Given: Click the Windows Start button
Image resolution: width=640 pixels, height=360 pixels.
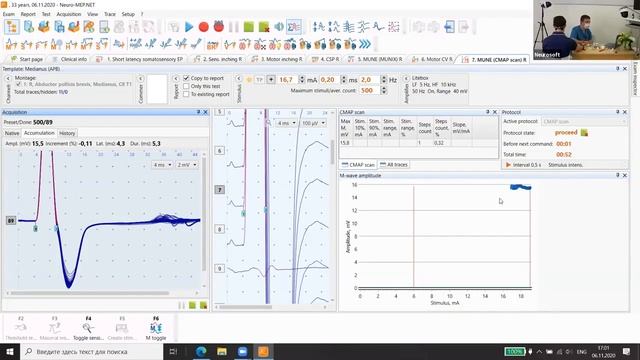Looking at the screenshot, I should click(x=10, y=351).
